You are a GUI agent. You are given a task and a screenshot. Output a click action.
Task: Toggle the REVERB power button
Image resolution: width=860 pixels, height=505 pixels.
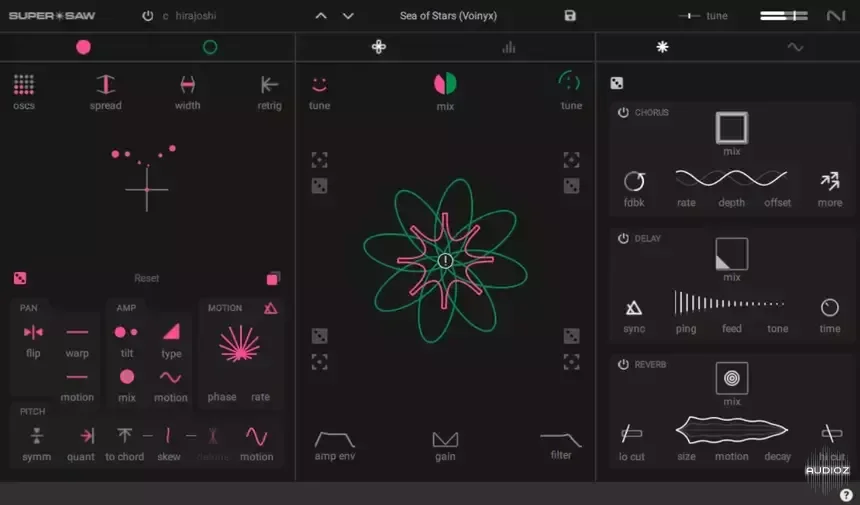pos(623,365)
